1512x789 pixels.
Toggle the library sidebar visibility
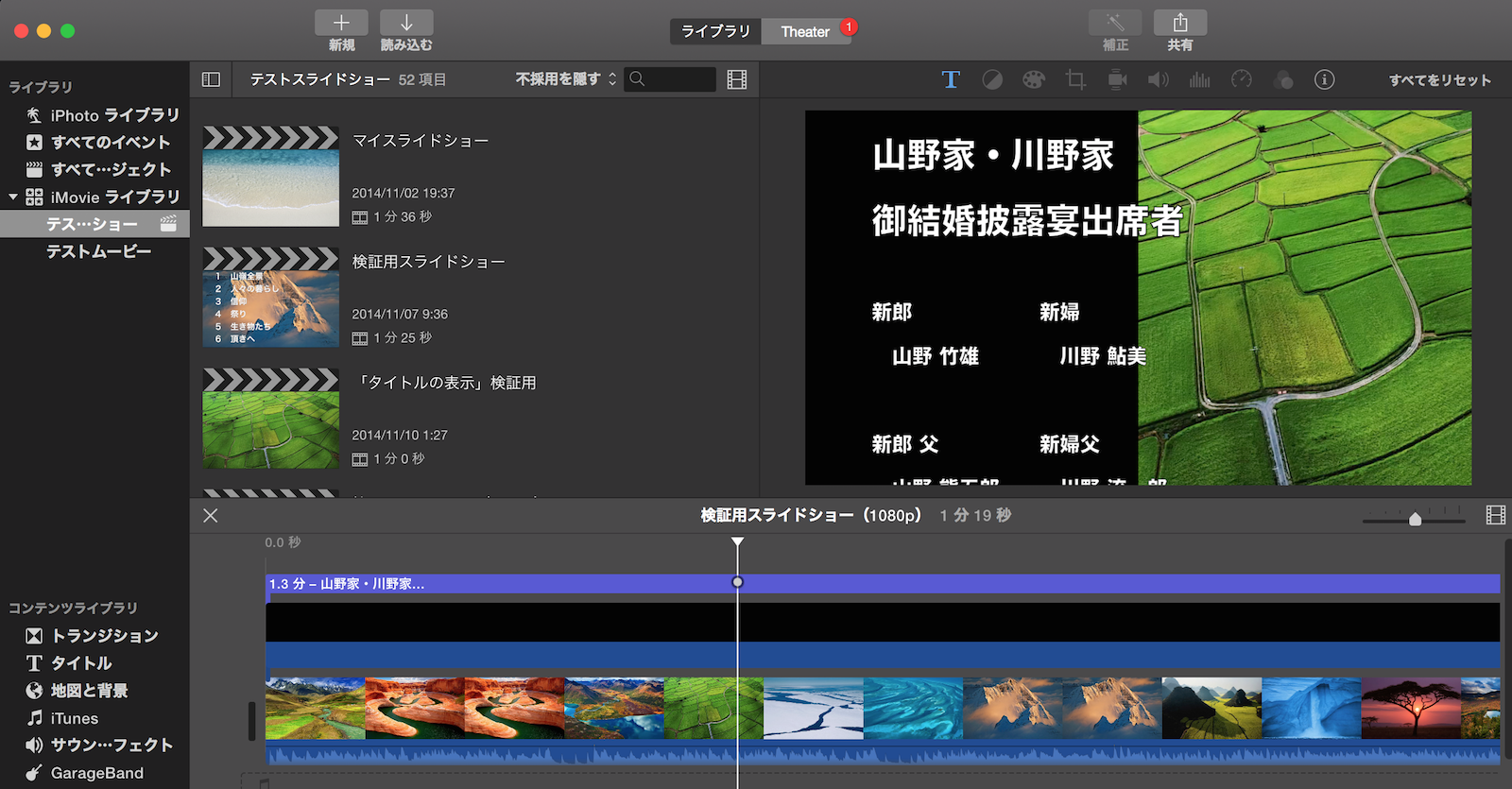tap(211, 79)
